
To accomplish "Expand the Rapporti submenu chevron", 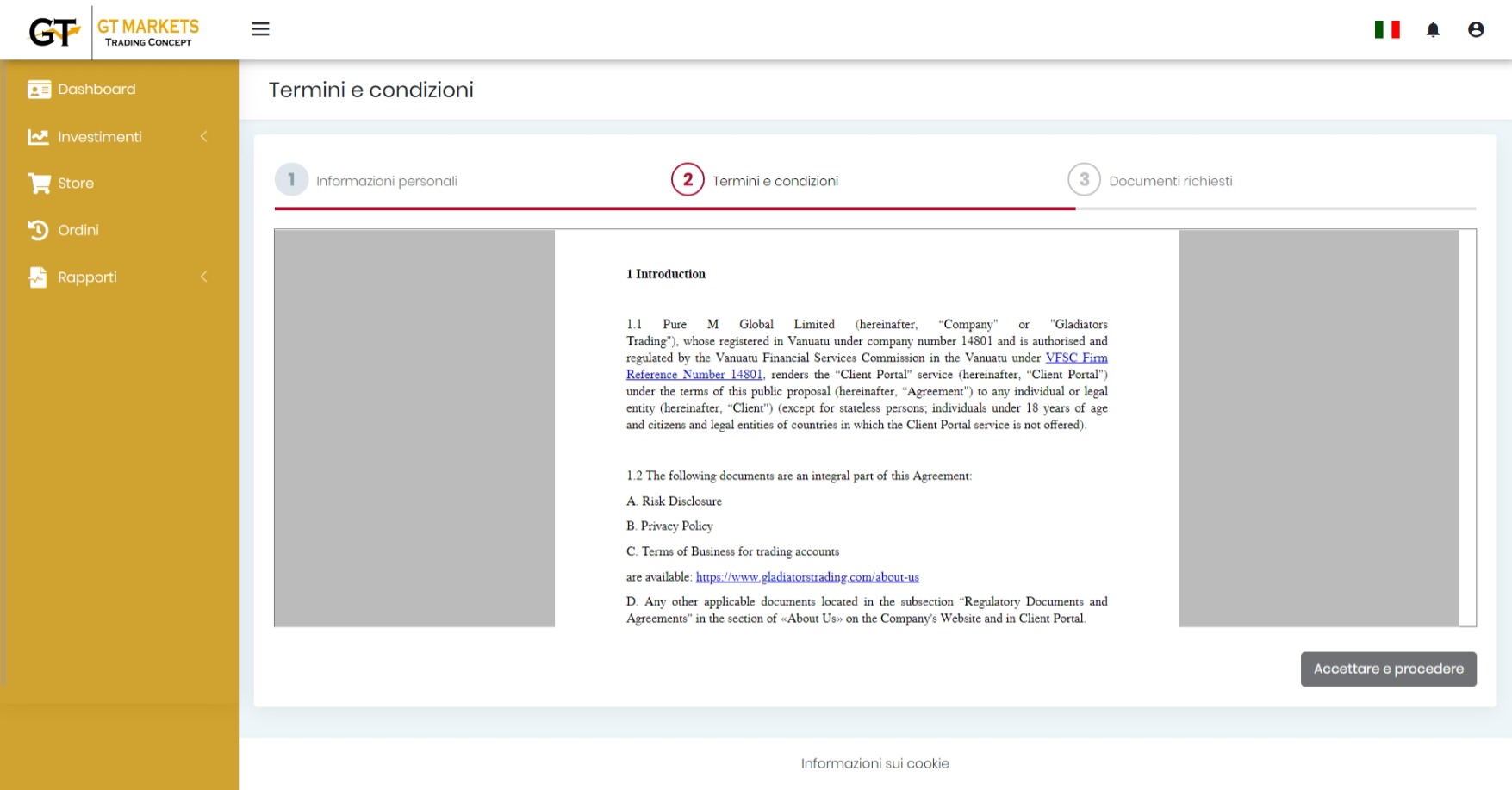I will (x=203, y=277).
